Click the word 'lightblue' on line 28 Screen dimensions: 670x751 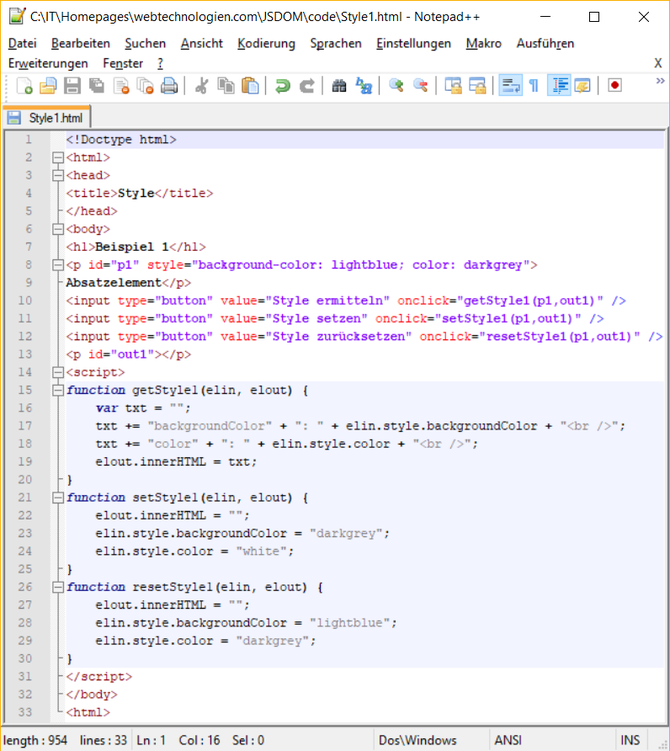[350, 623]
